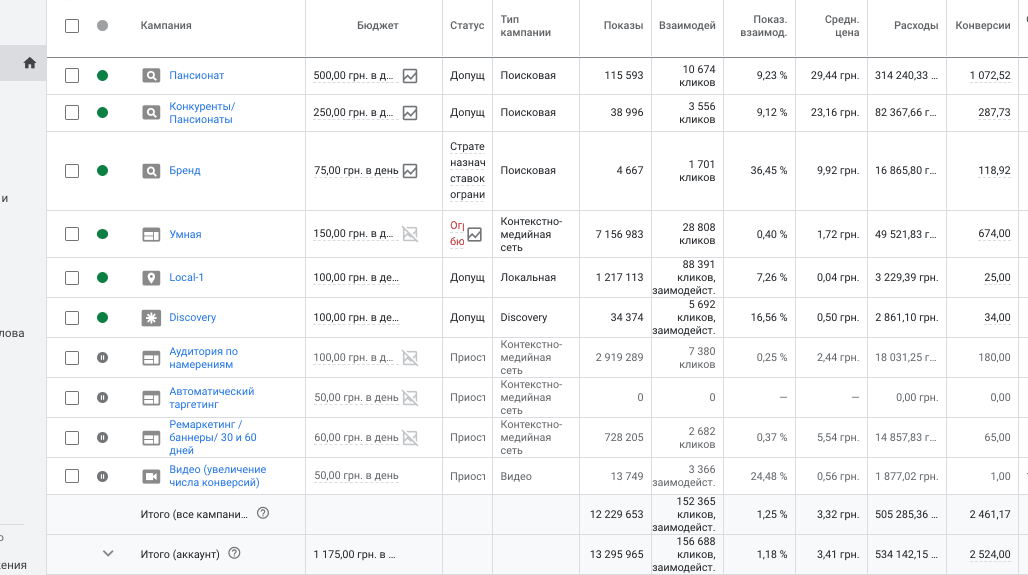The width and height of the screenshot is (1028, 575).
Task: Edit the 75,00 грн. в день budget
Action: point(356,170)
